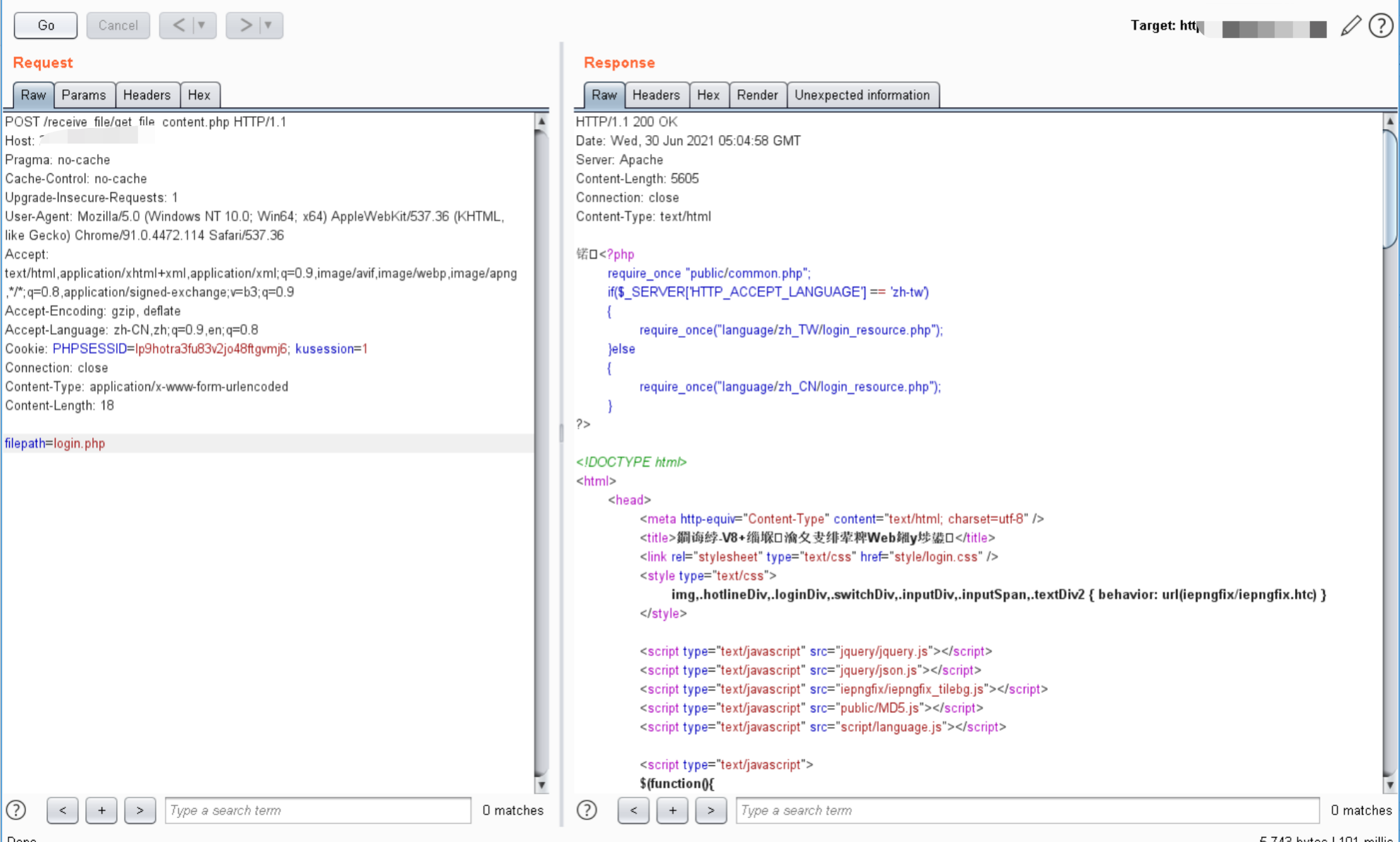This screenshot has height=842, width=1400.
Task: Click response scrollbar down arrow
Action: point(1390,785)
